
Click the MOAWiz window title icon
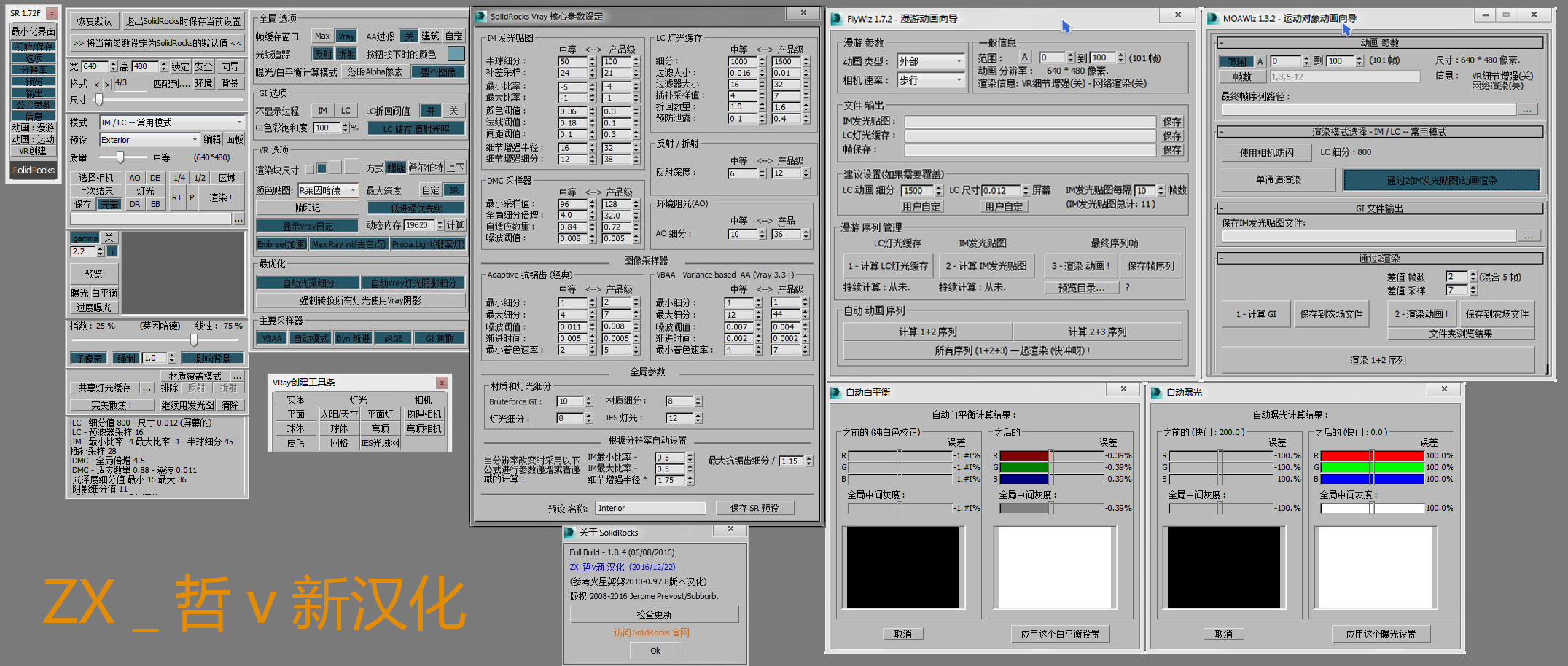click(x=1212, y=18)
